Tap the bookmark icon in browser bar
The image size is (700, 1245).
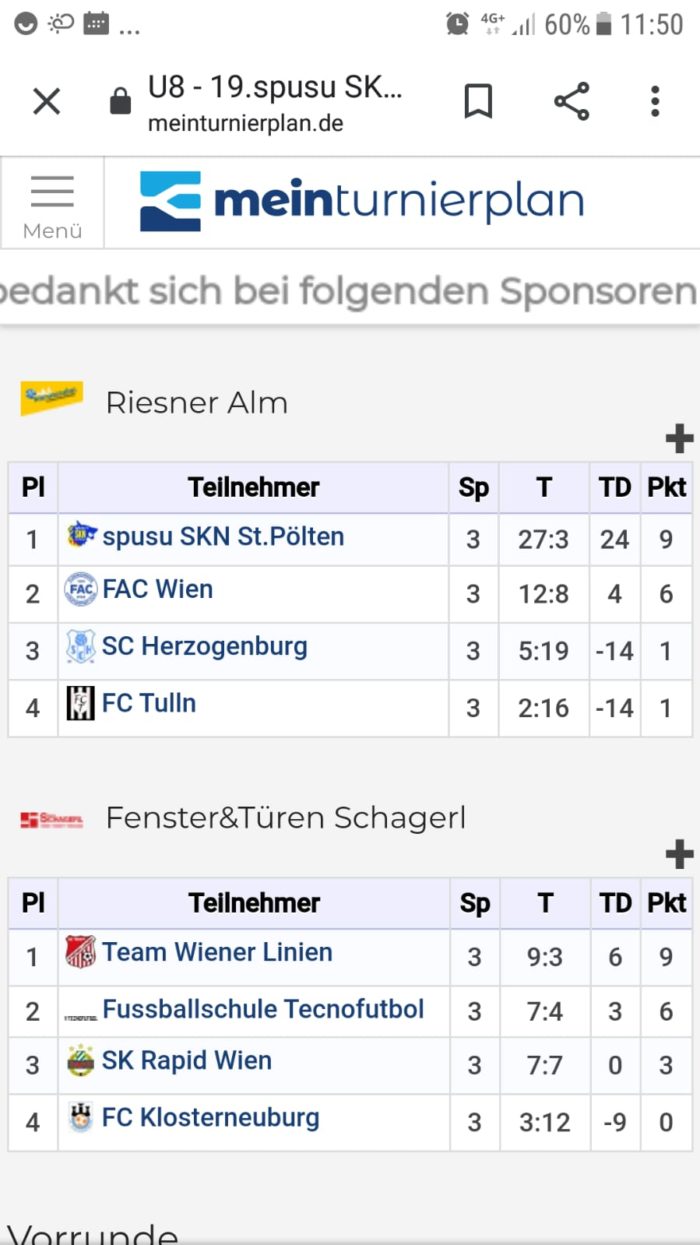click(478, 101)
